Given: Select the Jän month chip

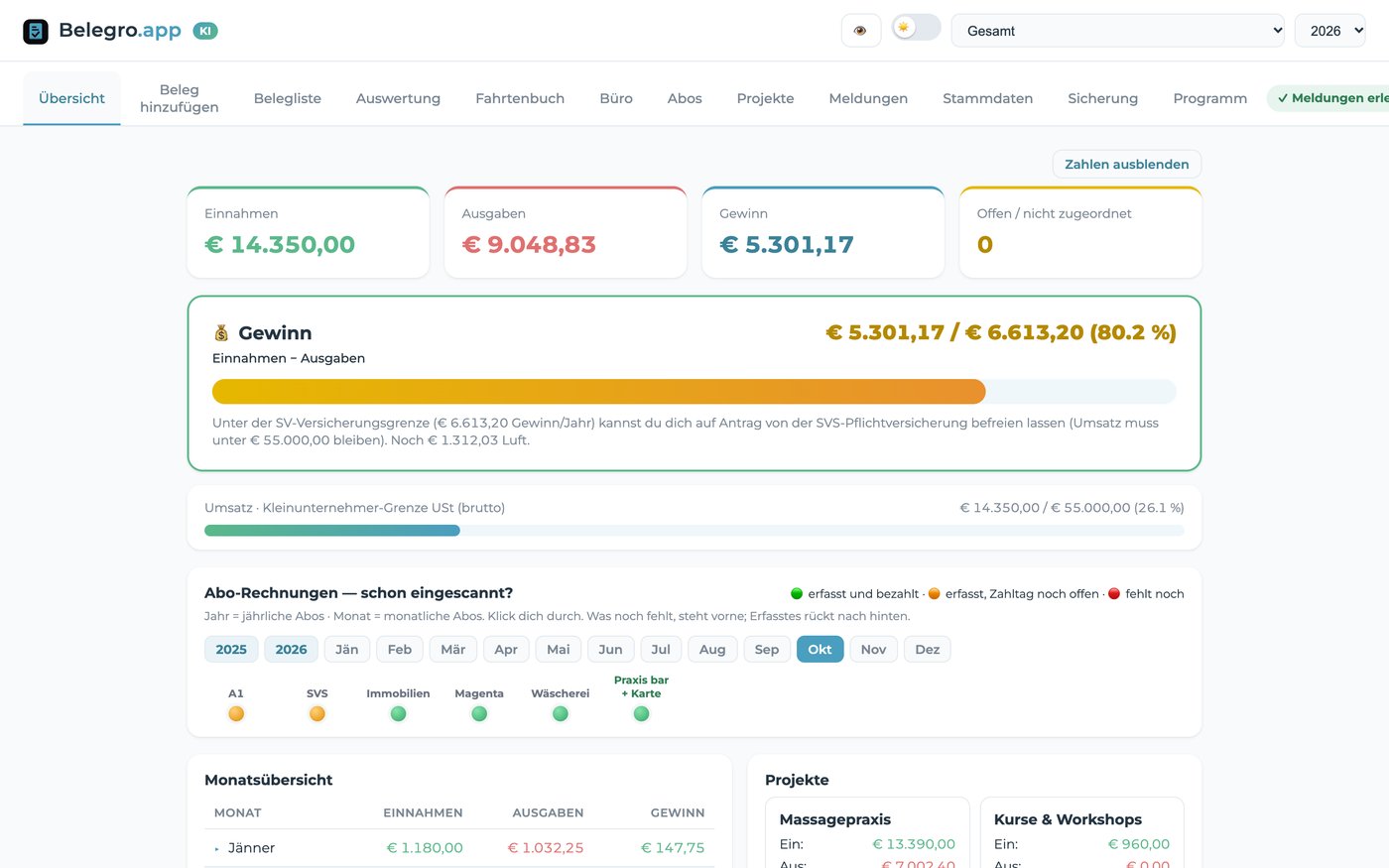Looking at the screenshot, I should (x=347, y=649).
